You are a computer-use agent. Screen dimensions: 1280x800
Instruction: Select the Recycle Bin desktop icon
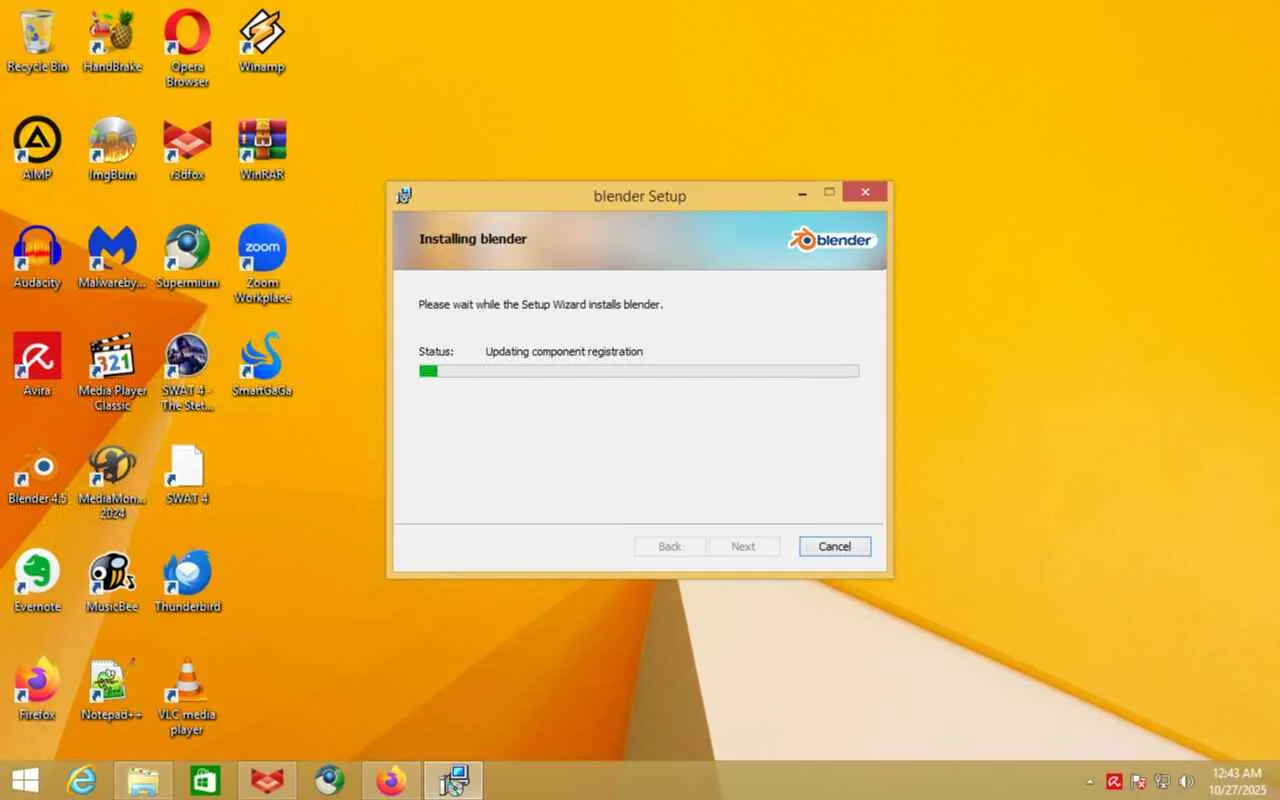[37, 41]
